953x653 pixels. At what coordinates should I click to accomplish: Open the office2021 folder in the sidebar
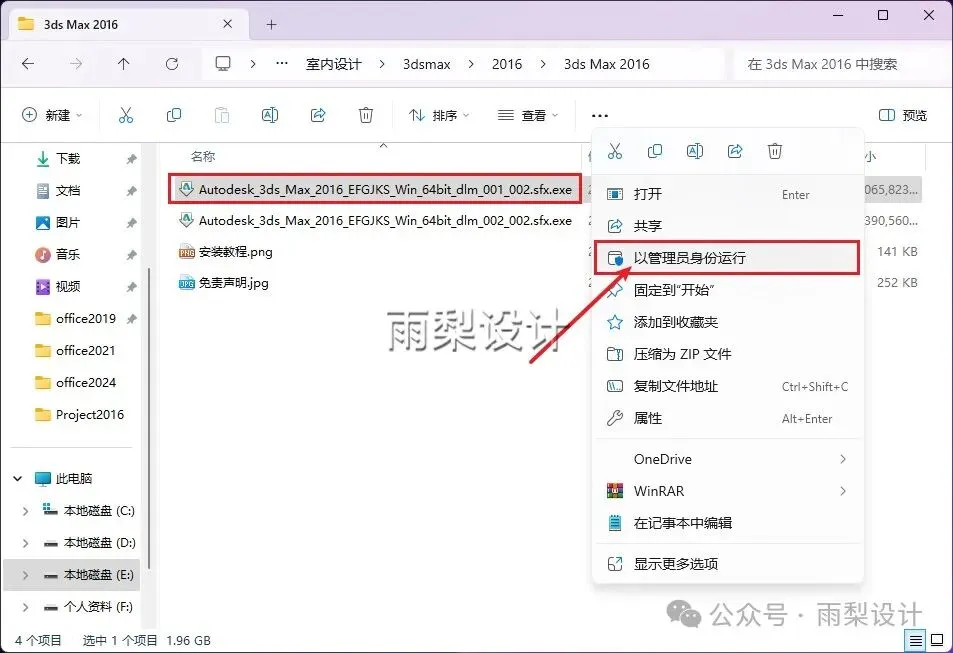click(75, 351)
